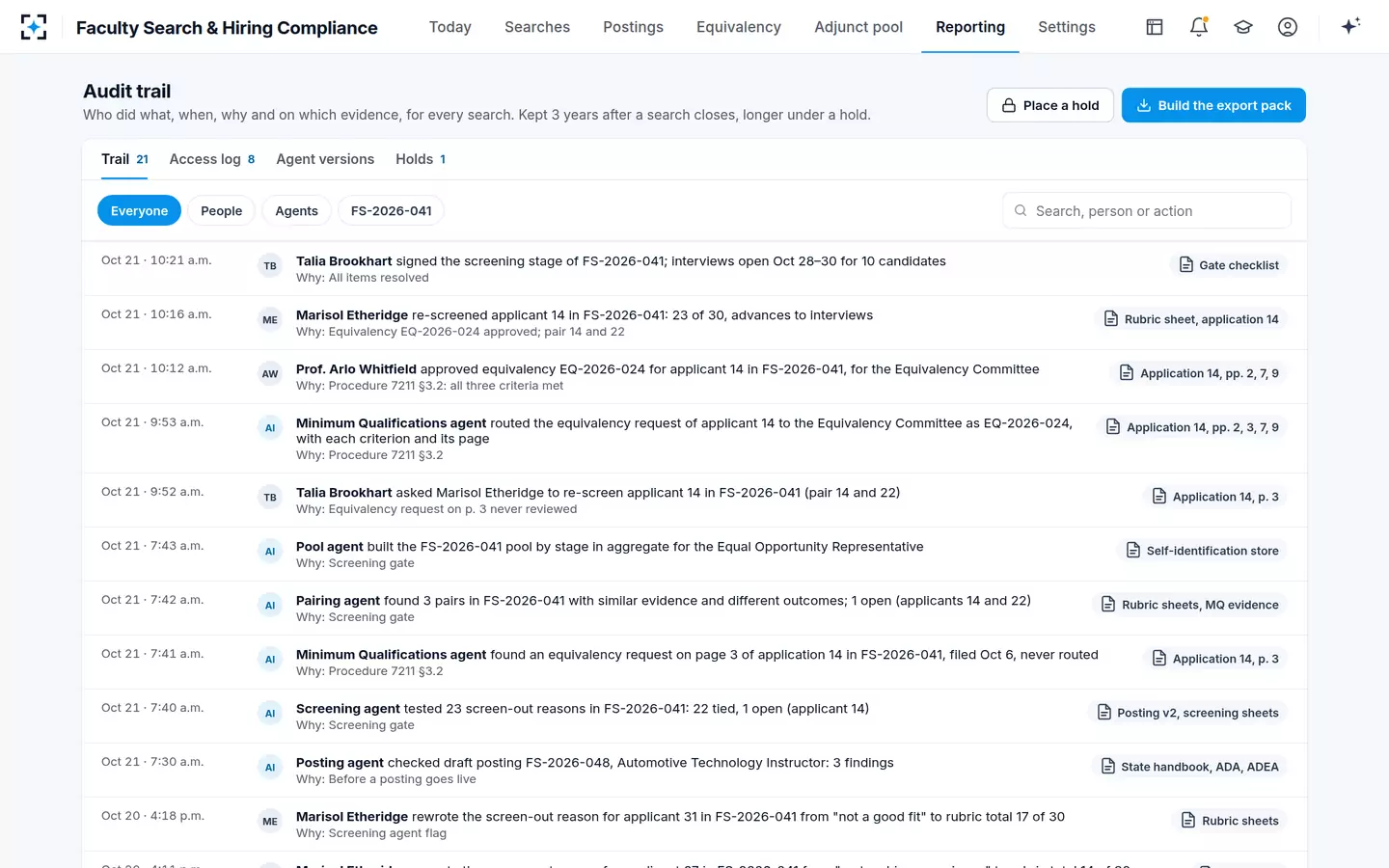Open Rubric sheets, MQ evidence chip
1389x868 pixels.
(1190, 605)
